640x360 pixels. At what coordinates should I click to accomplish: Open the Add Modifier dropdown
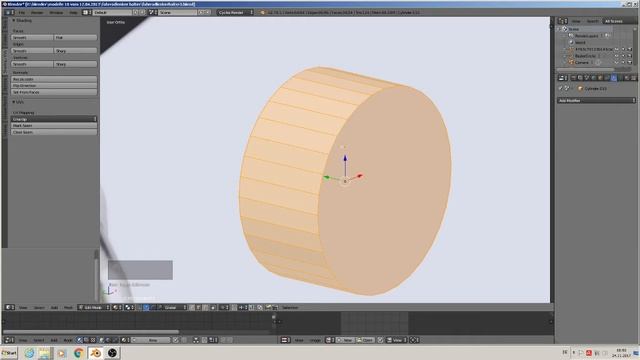597,100
